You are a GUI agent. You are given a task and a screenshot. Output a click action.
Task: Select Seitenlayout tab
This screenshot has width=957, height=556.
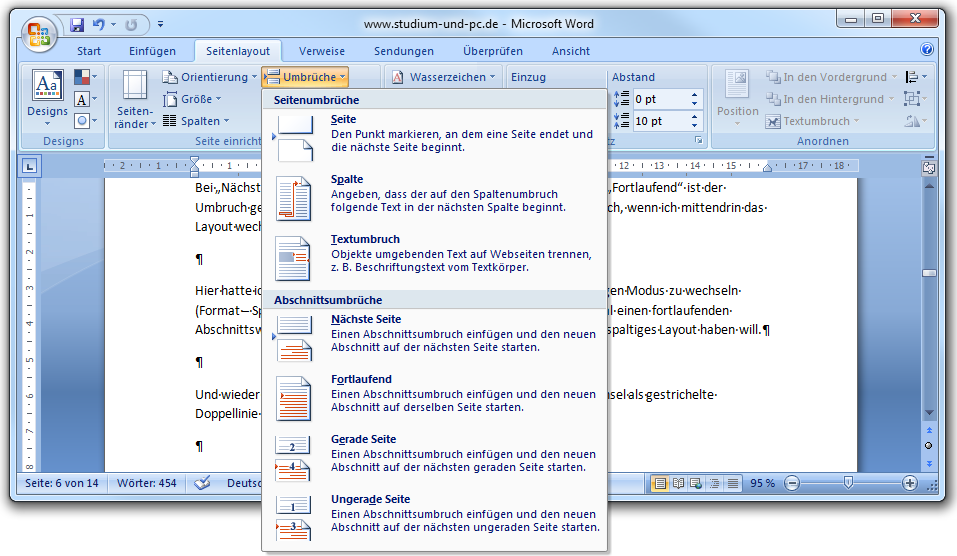click(x=237, y=51)
